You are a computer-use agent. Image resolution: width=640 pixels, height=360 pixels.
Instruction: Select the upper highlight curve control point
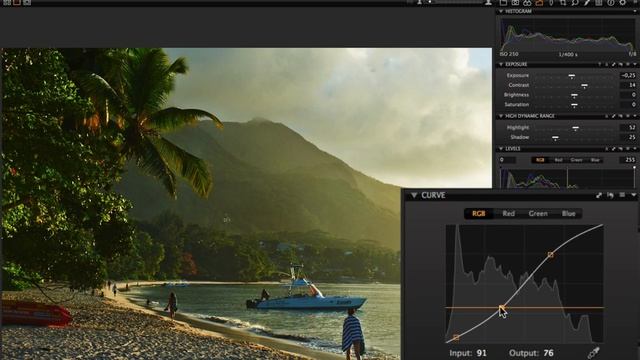coord(551,255)
